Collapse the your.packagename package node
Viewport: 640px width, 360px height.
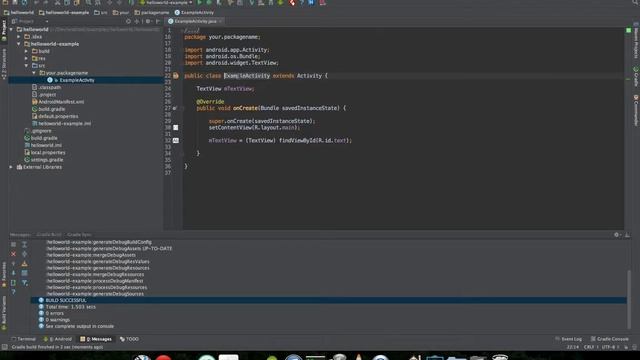[34, 73]
